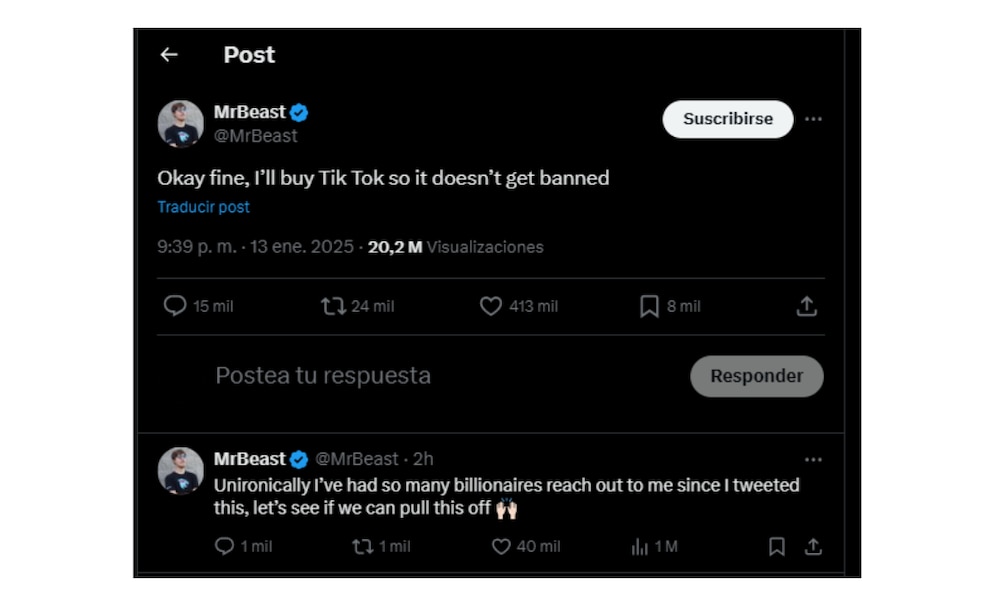Click Traducir post link
The width and height of the screenshot is (992, 606).
[x=203, y=207]
